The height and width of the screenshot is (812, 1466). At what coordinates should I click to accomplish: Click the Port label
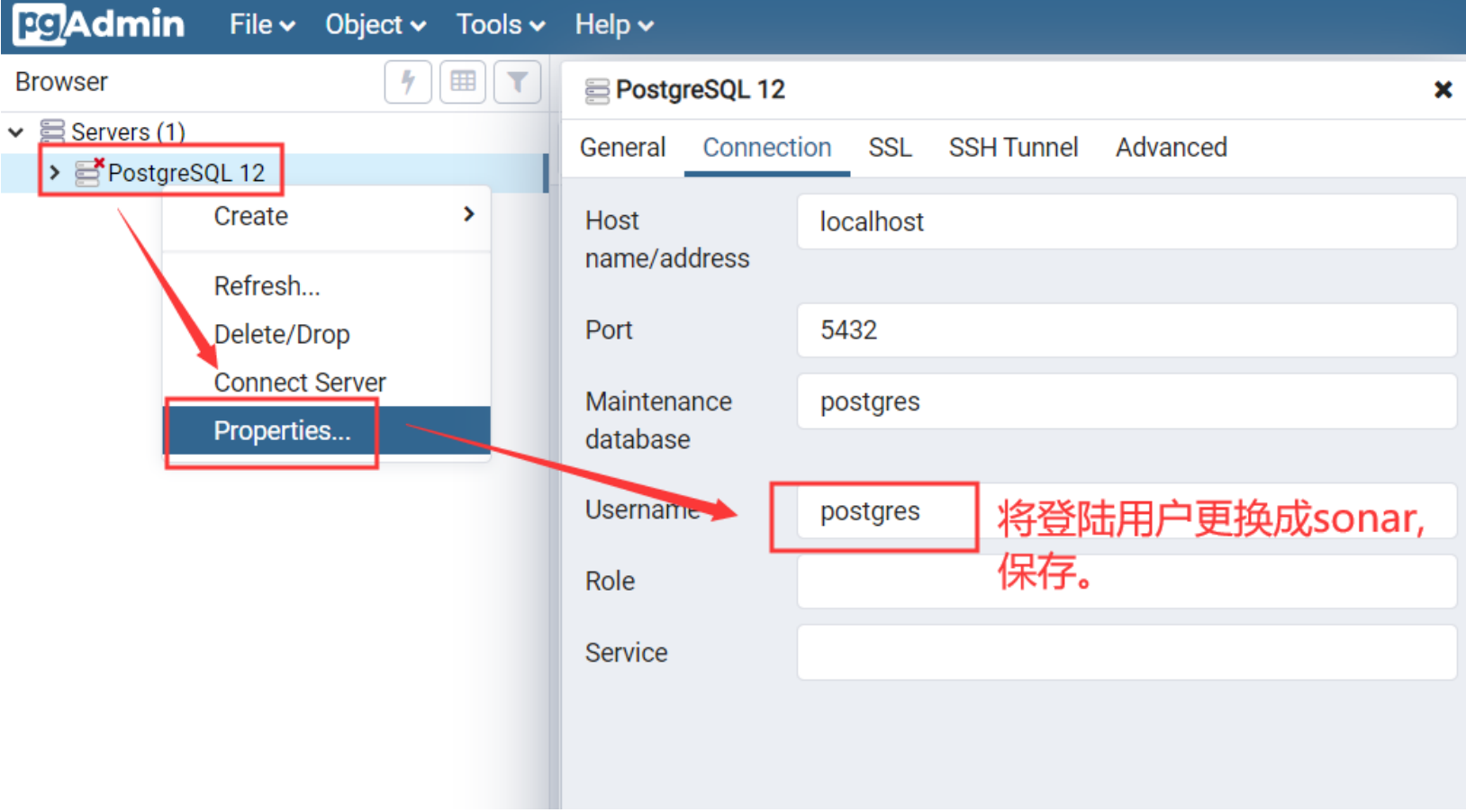(609, 330)
